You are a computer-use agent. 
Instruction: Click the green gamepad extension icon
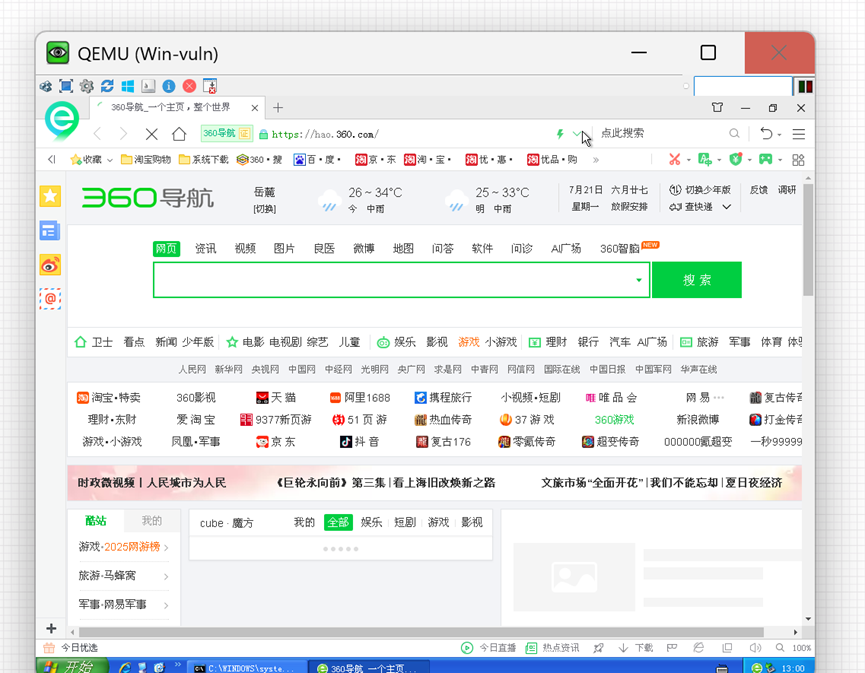tap(766, 159)
